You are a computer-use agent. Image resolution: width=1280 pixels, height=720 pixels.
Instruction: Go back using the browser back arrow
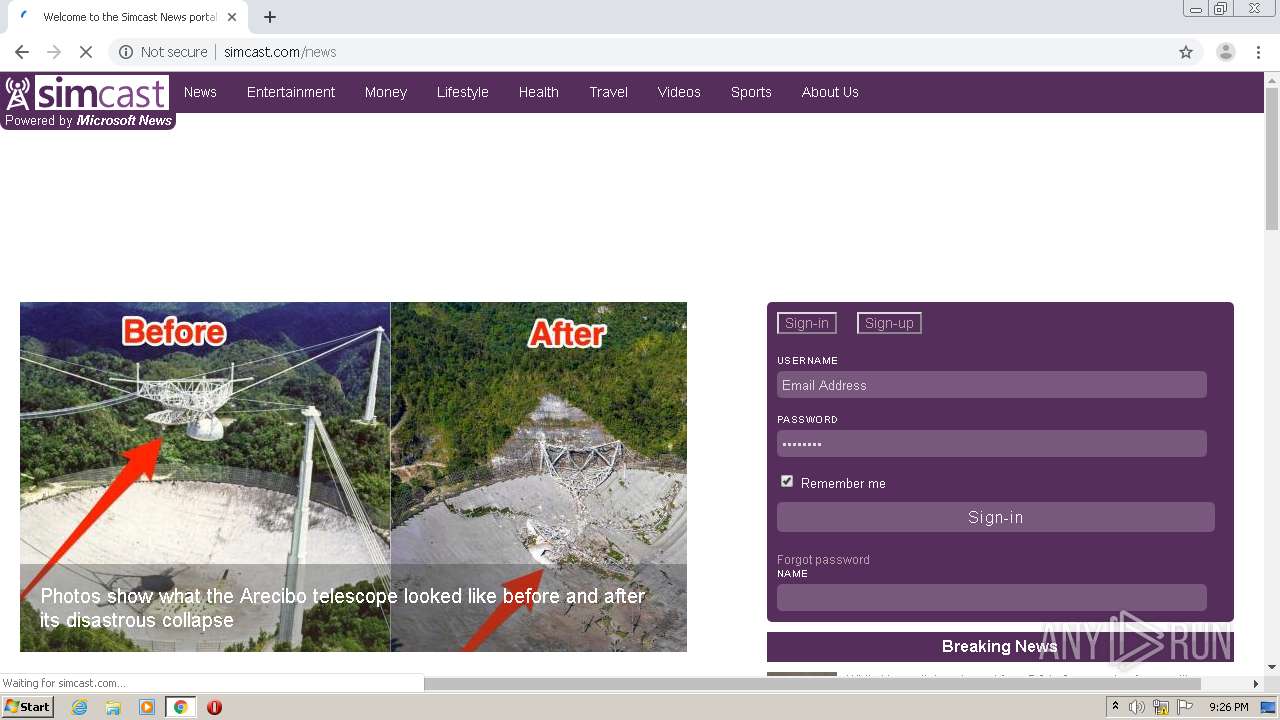[x=22, y=52]
